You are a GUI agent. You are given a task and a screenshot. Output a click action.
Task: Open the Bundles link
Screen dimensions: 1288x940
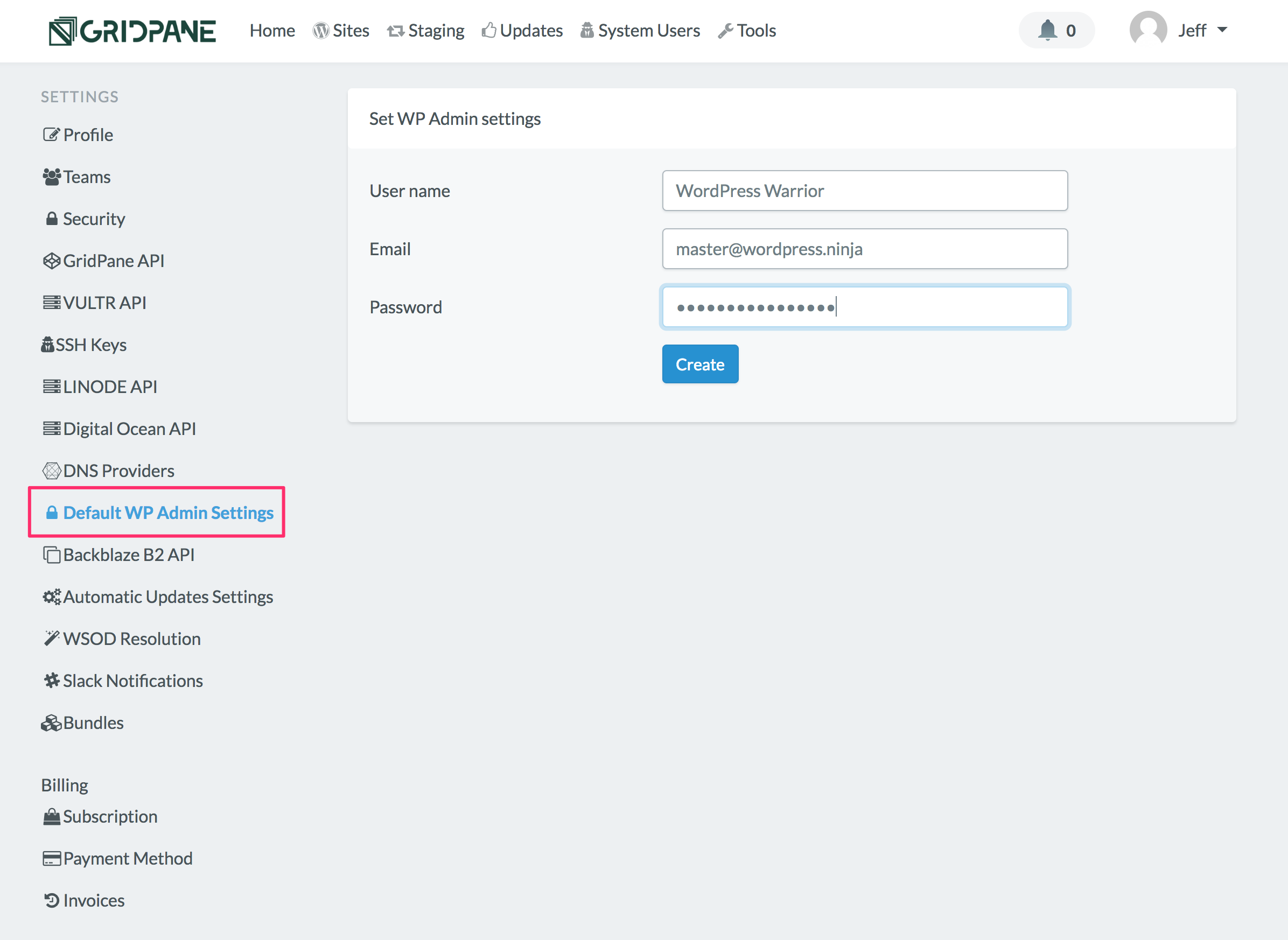[x=93, y=722]
